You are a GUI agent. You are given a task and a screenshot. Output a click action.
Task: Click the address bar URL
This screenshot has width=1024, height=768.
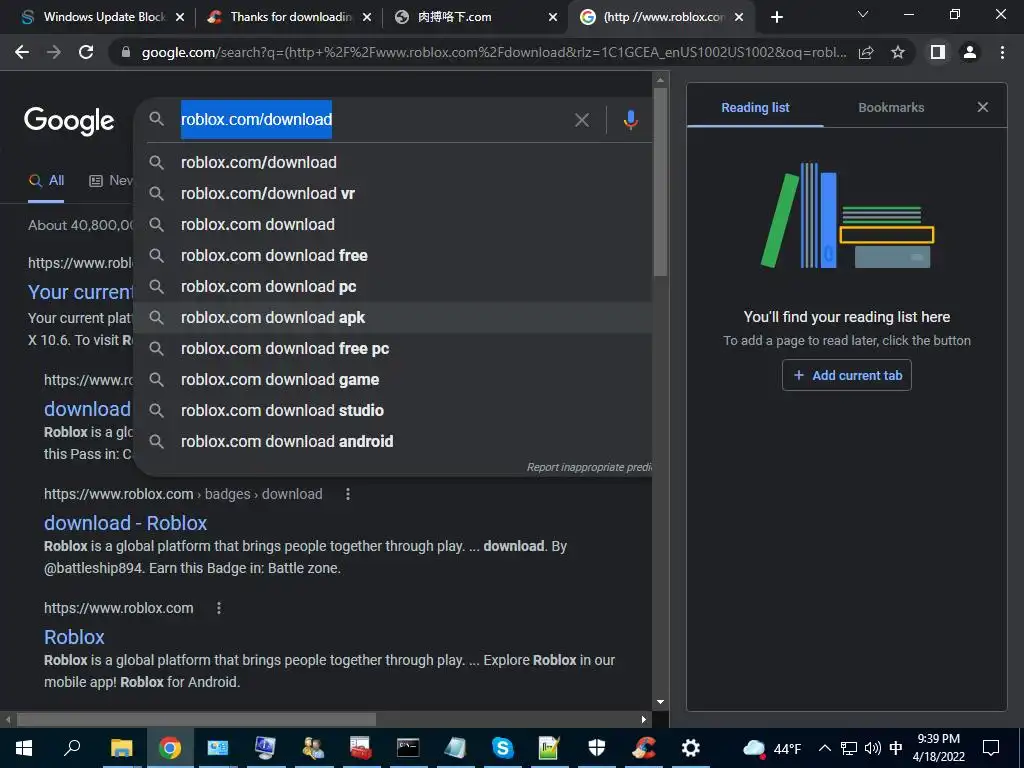tap(493, 52)
